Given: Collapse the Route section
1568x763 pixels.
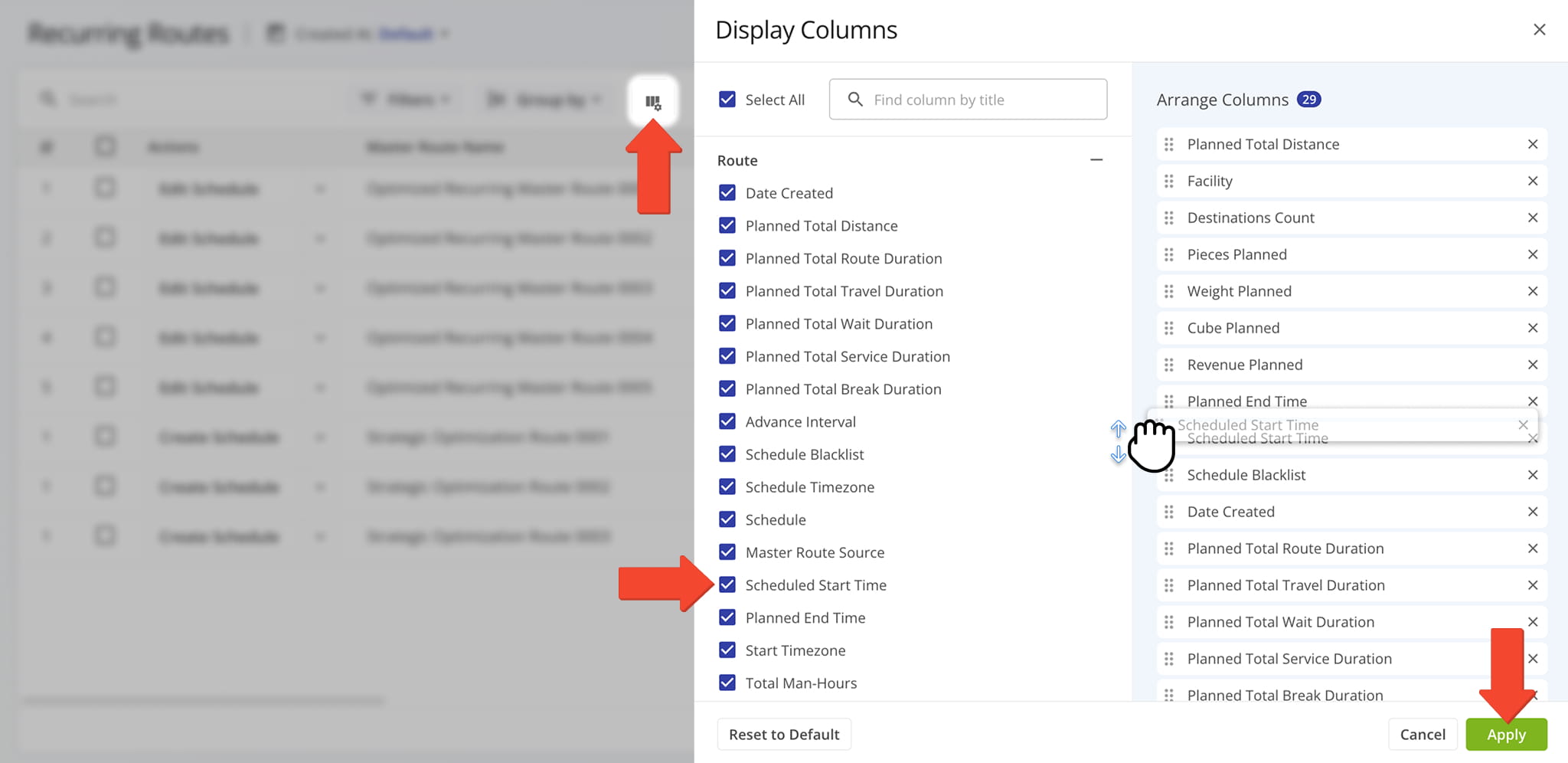Looking at the screenshot, I should [x=1096, y=159].
